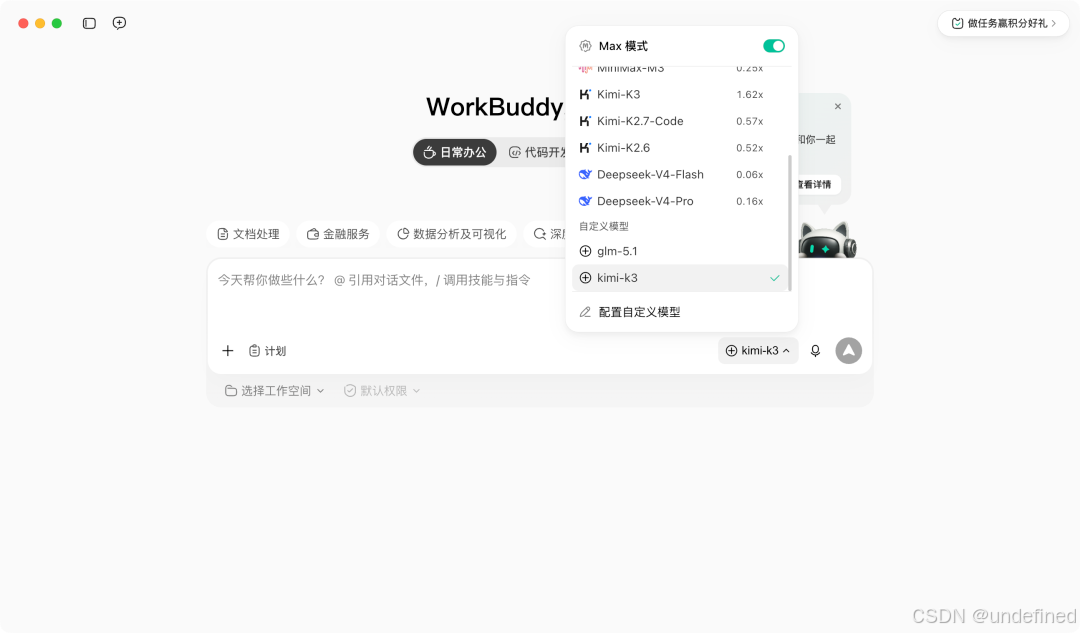Select custom model kimi-k3 with checkmark
The width and height of the screenshot is (1080, 633).
coord(680,278)
